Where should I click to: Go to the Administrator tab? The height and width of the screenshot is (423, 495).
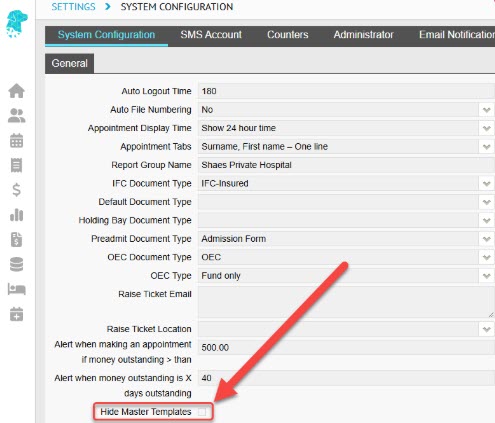click(363, 35)
